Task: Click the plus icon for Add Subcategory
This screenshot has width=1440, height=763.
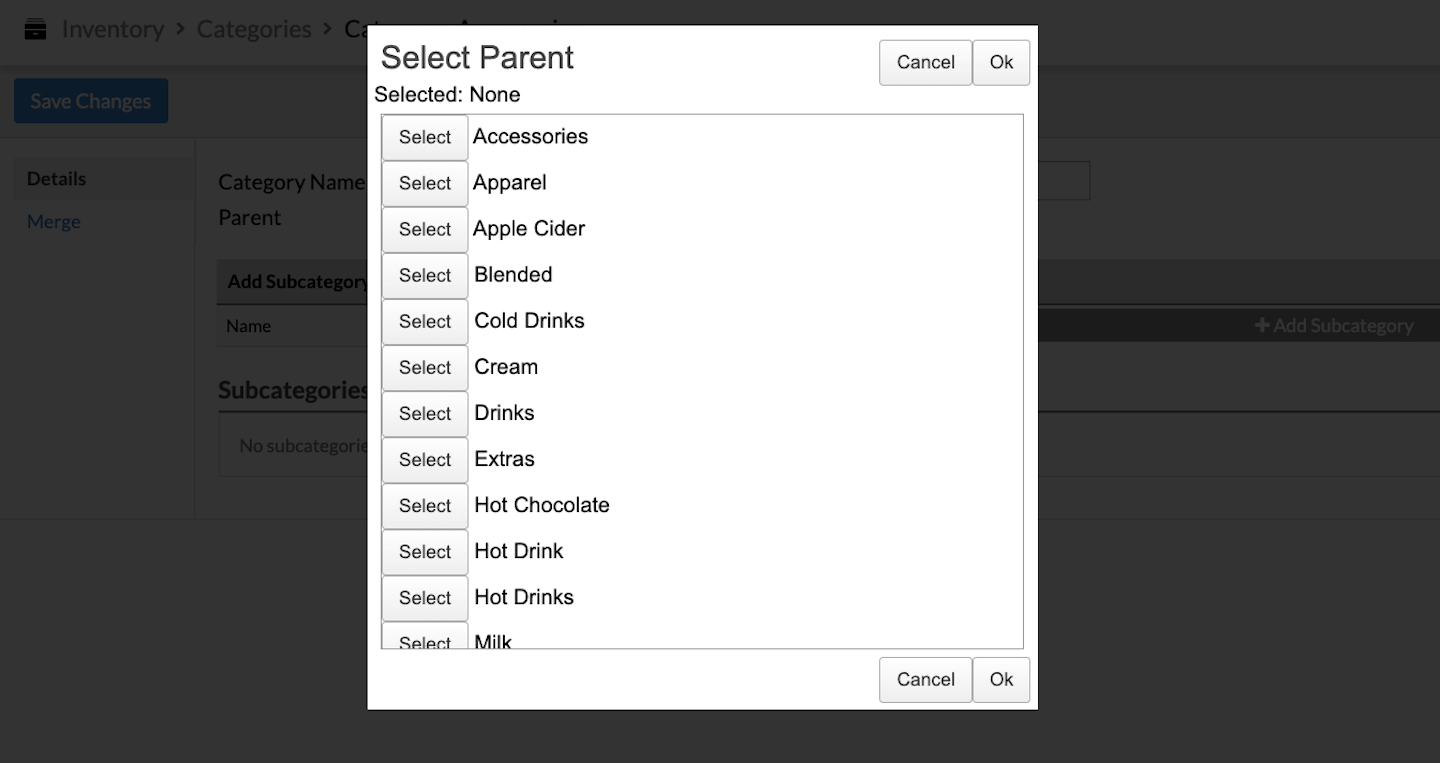Action: (x=1262, y=326)
